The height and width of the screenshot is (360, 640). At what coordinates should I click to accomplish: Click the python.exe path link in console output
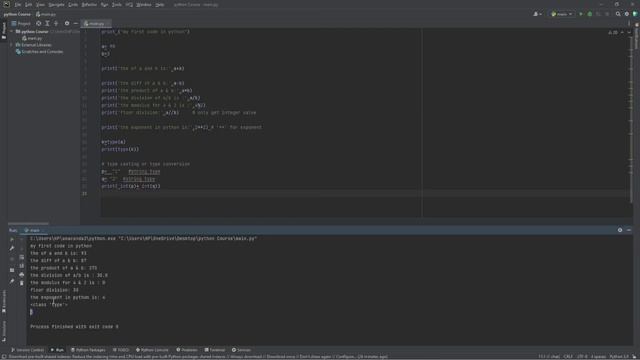pyautogui.click(x=73, y=238)
